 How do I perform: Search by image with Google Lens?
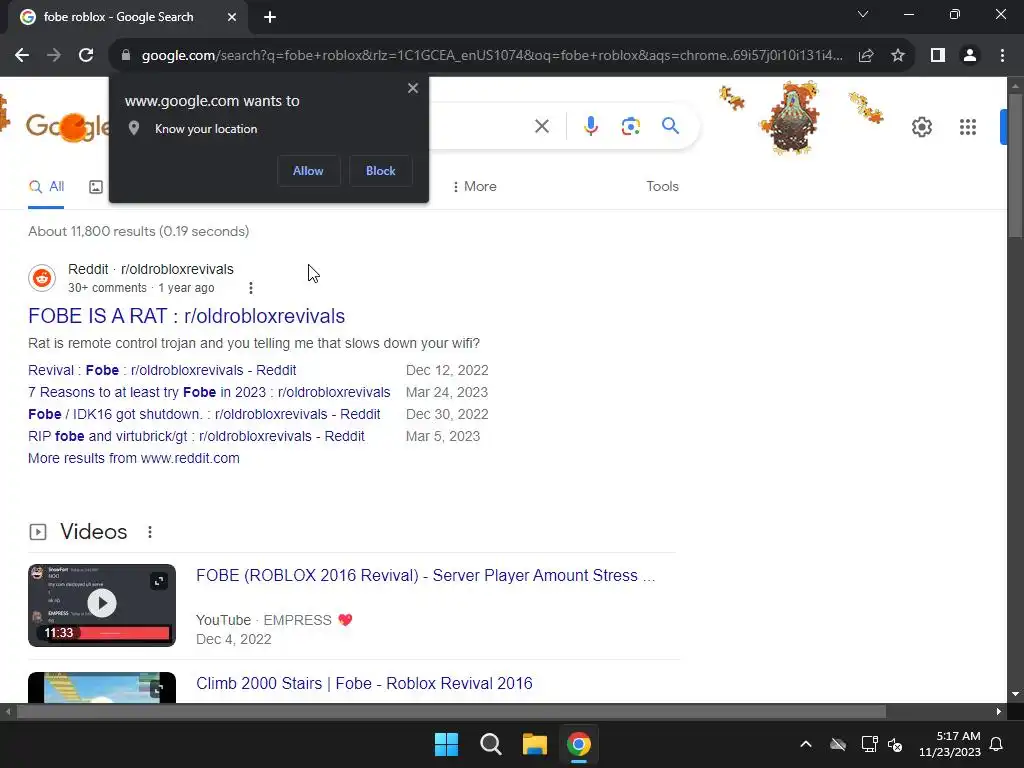631,126
